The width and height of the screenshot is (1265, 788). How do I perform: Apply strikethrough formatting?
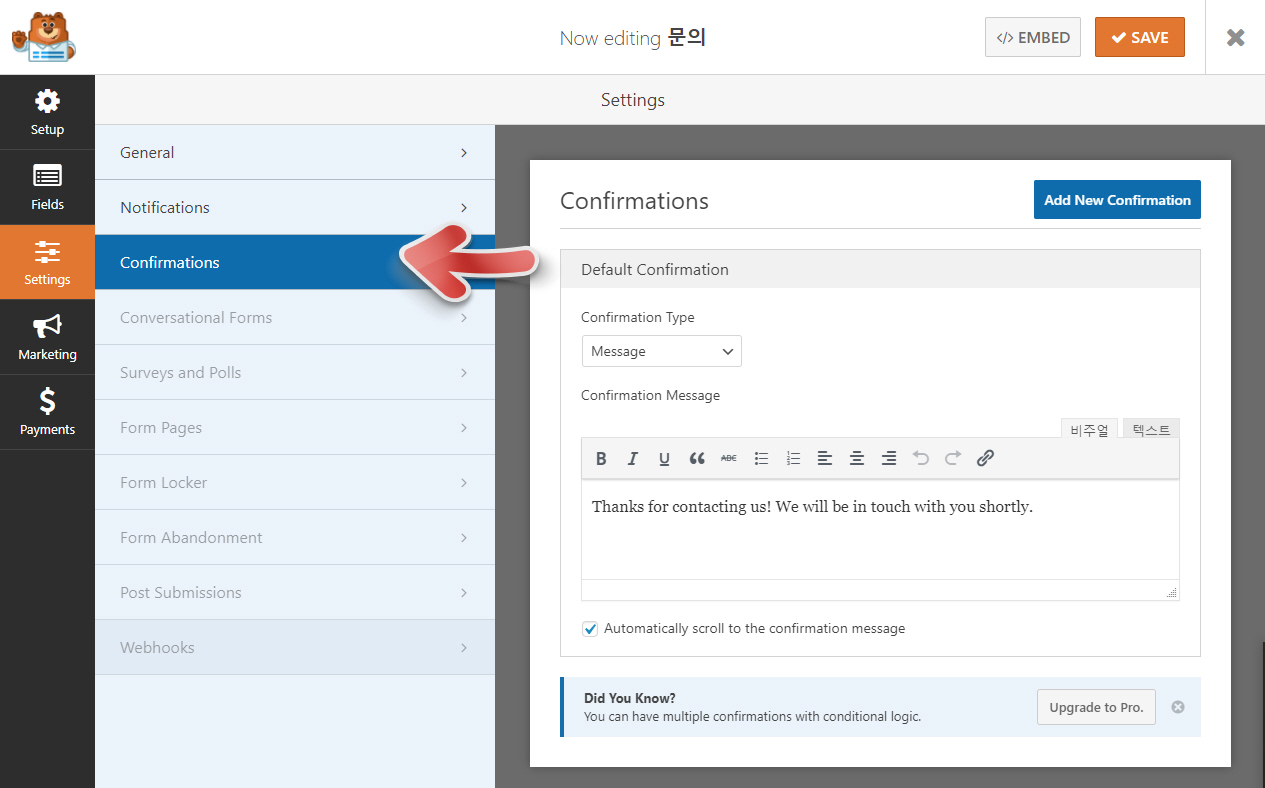(729, 458)
